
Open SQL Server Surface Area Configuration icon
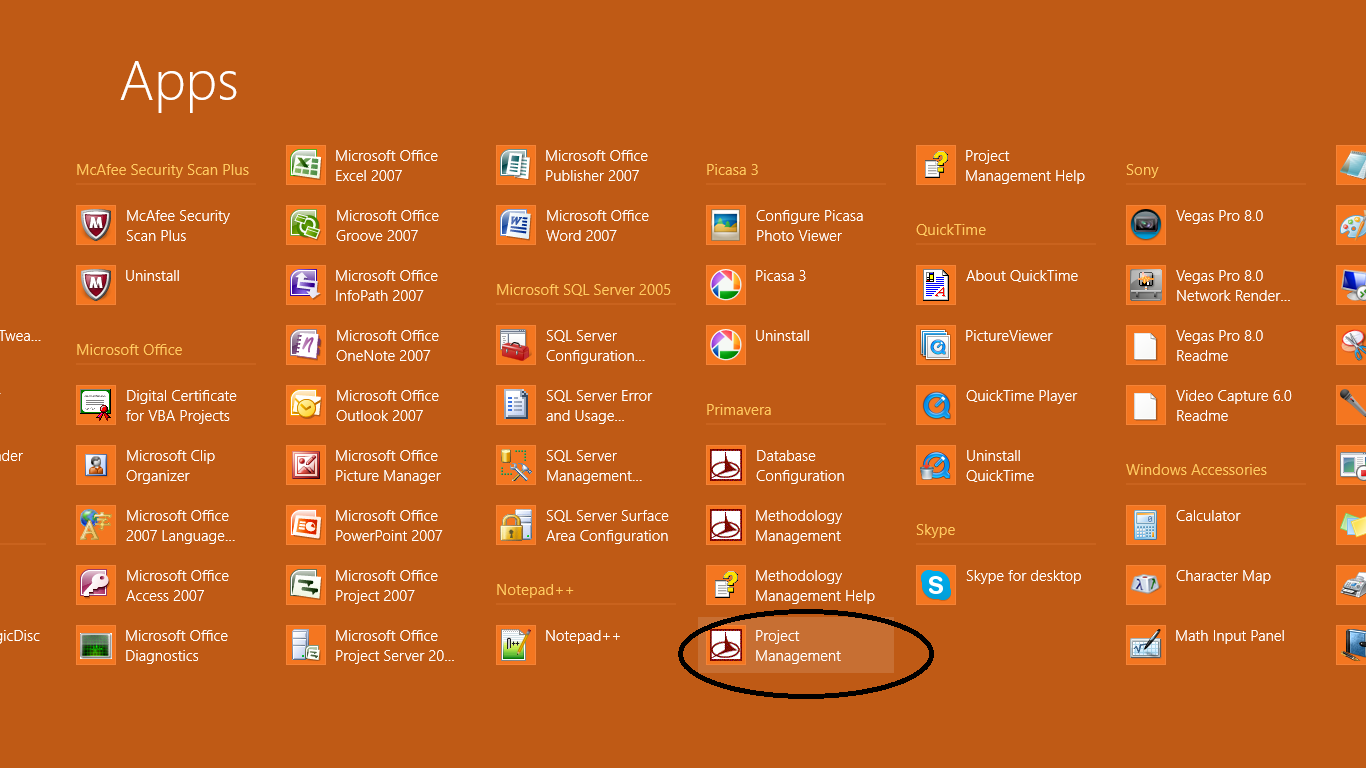516,525
